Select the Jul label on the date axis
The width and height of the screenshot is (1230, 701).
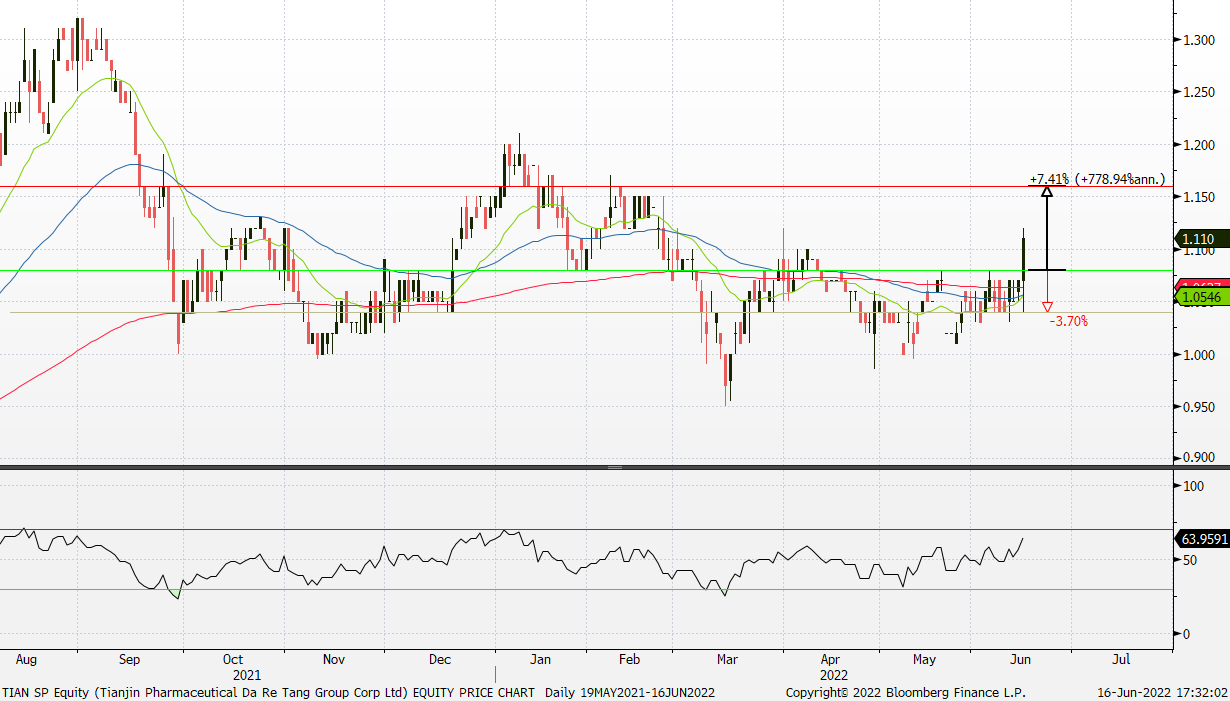pos(1121,660)
